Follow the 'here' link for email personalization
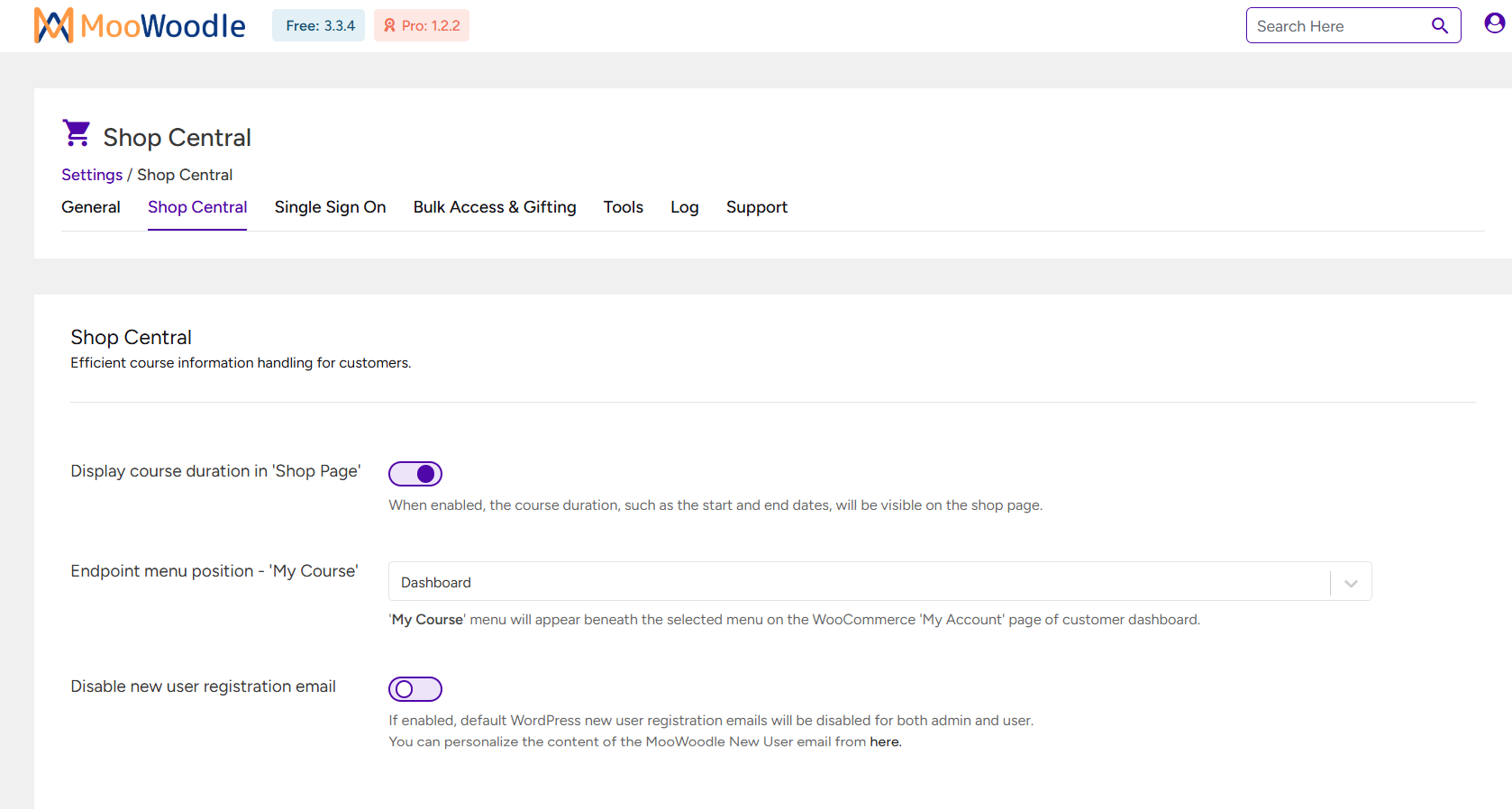Image resolution: width=1512 pixels, height=809 pixels. [884, 741]
